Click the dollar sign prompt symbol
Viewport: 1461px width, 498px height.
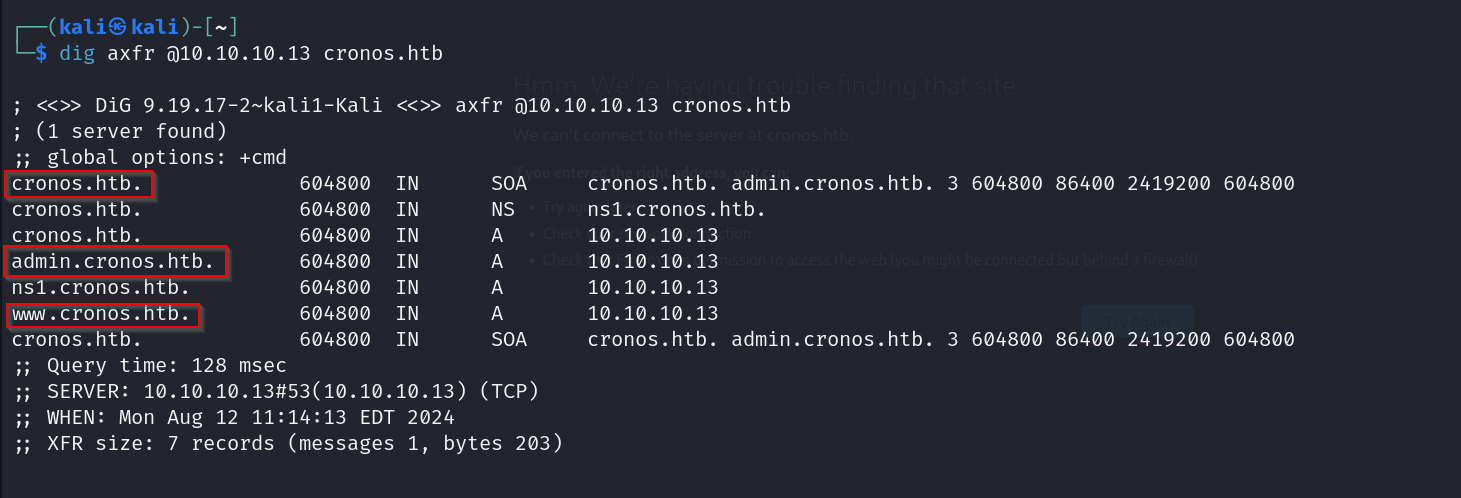41,53
